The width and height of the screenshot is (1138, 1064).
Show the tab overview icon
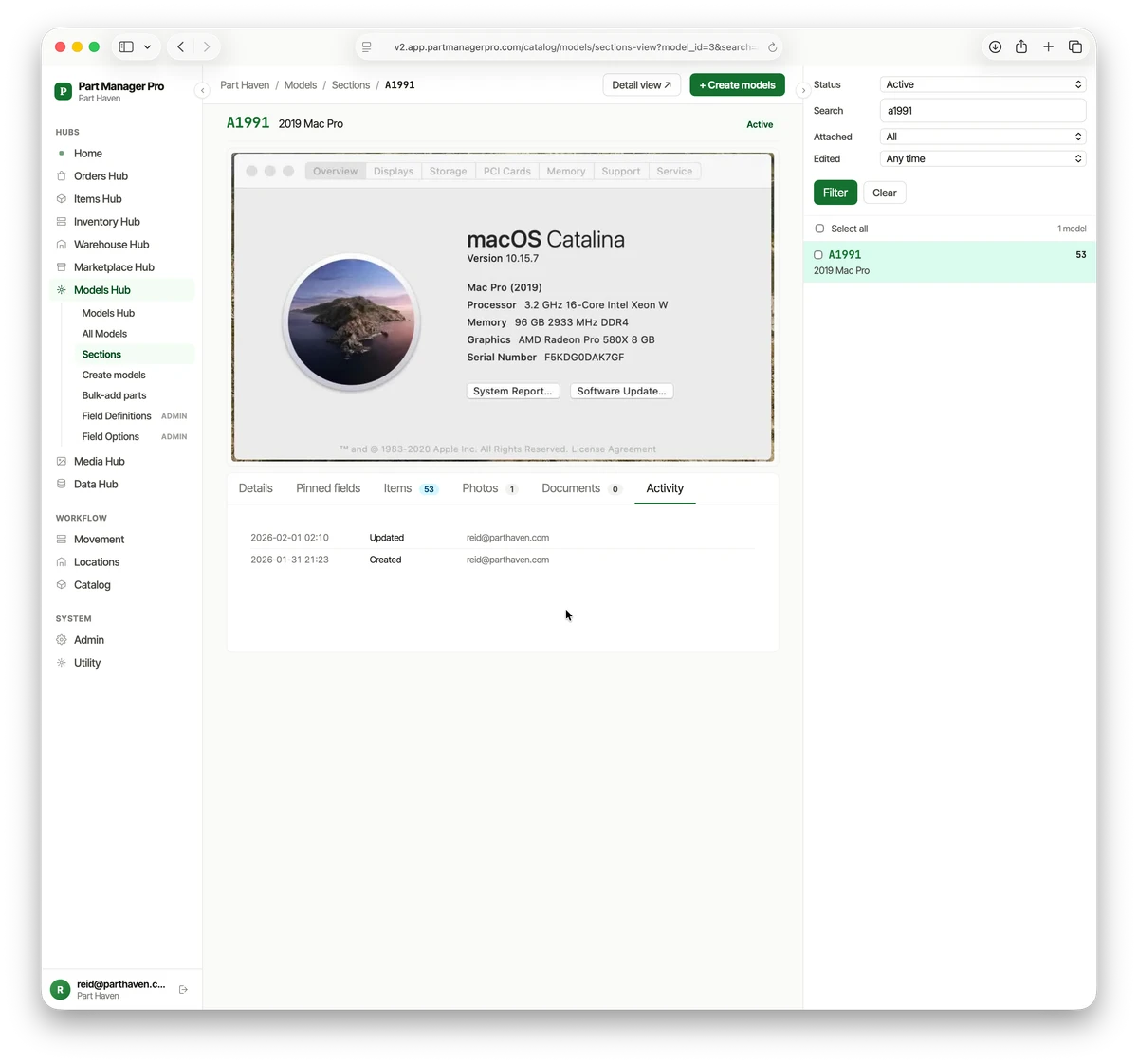click(x=1075, y=46)
